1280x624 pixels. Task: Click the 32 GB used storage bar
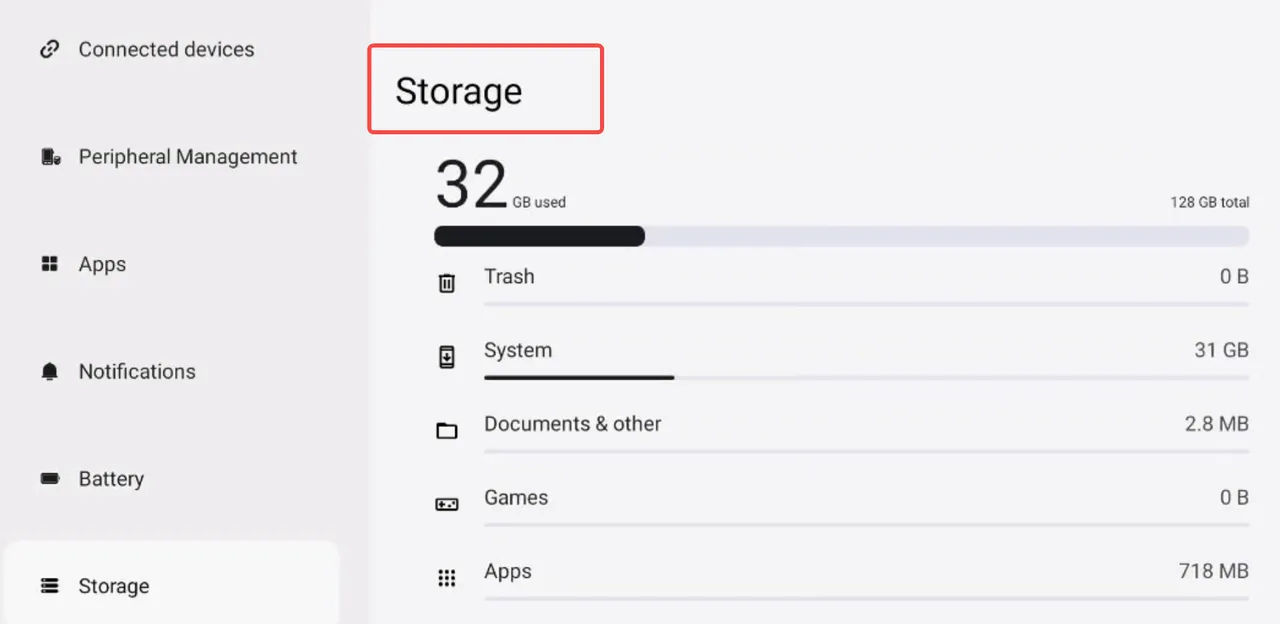[840, 236]
